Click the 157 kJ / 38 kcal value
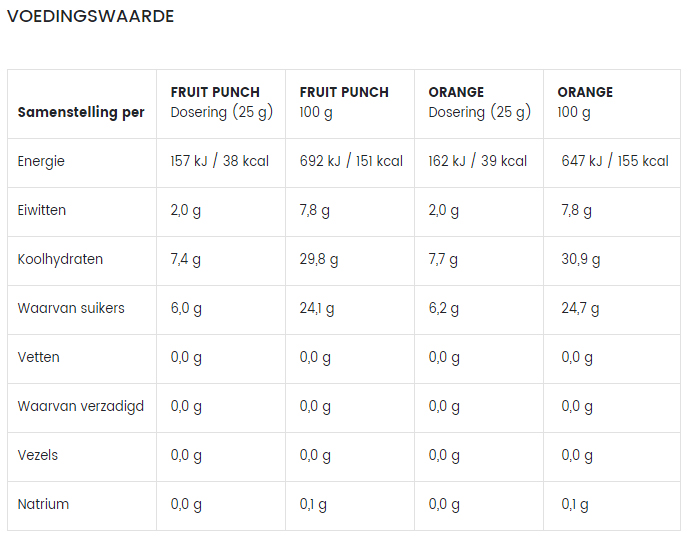This screenshot has height=539, width=696. point(219,161)
